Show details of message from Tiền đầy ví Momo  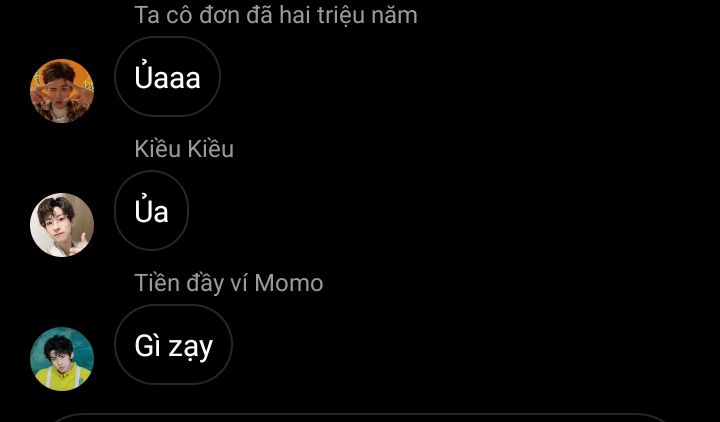coord(173,344)
